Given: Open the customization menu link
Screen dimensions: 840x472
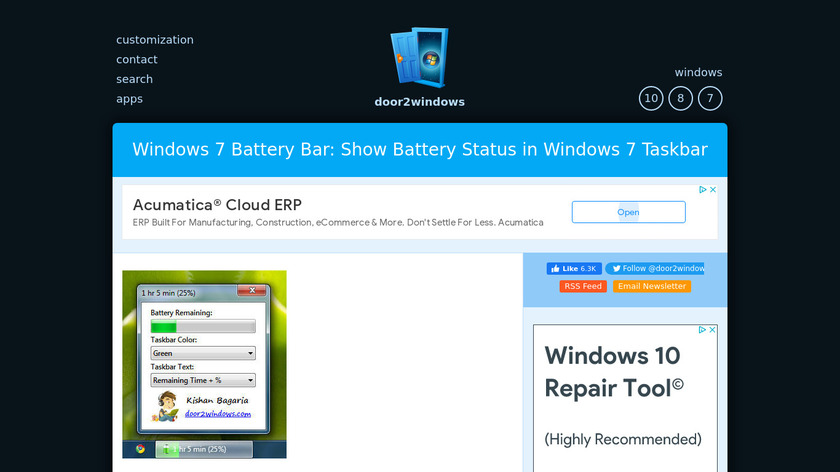Looking at the screenshot, I should 155,40.
